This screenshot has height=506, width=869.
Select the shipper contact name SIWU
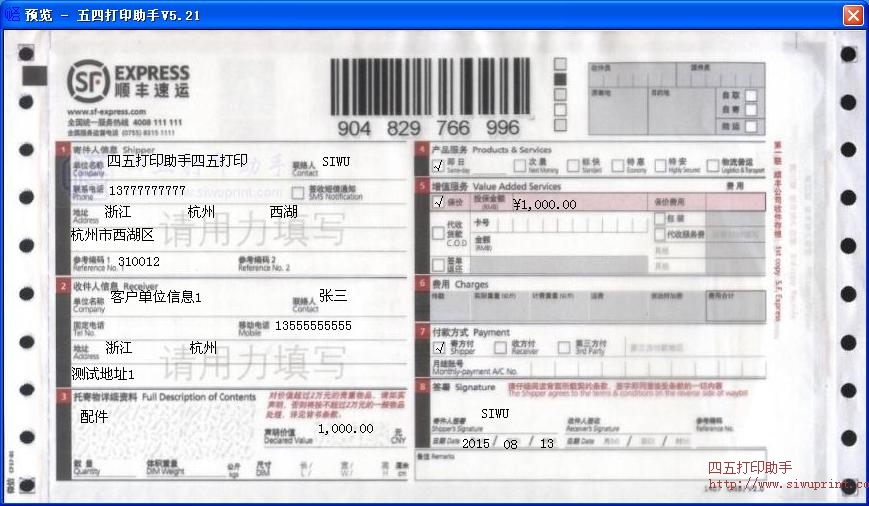pos(336,161)
